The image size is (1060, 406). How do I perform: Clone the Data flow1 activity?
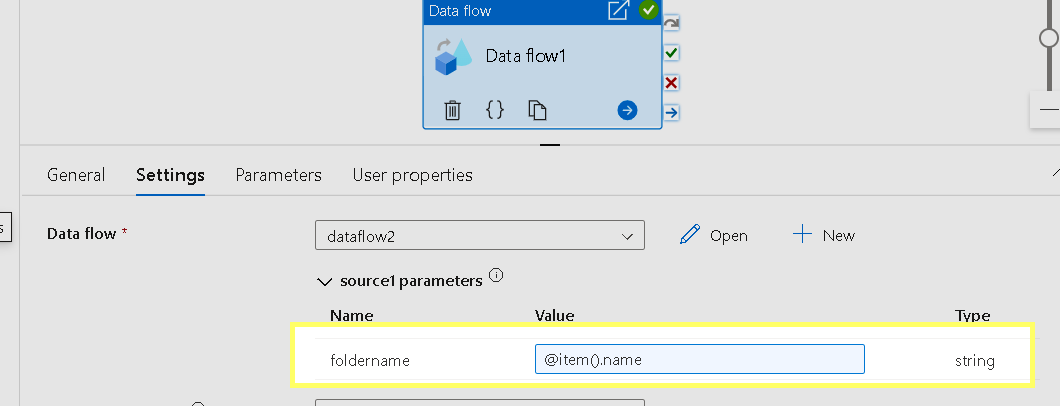point(538,110)
